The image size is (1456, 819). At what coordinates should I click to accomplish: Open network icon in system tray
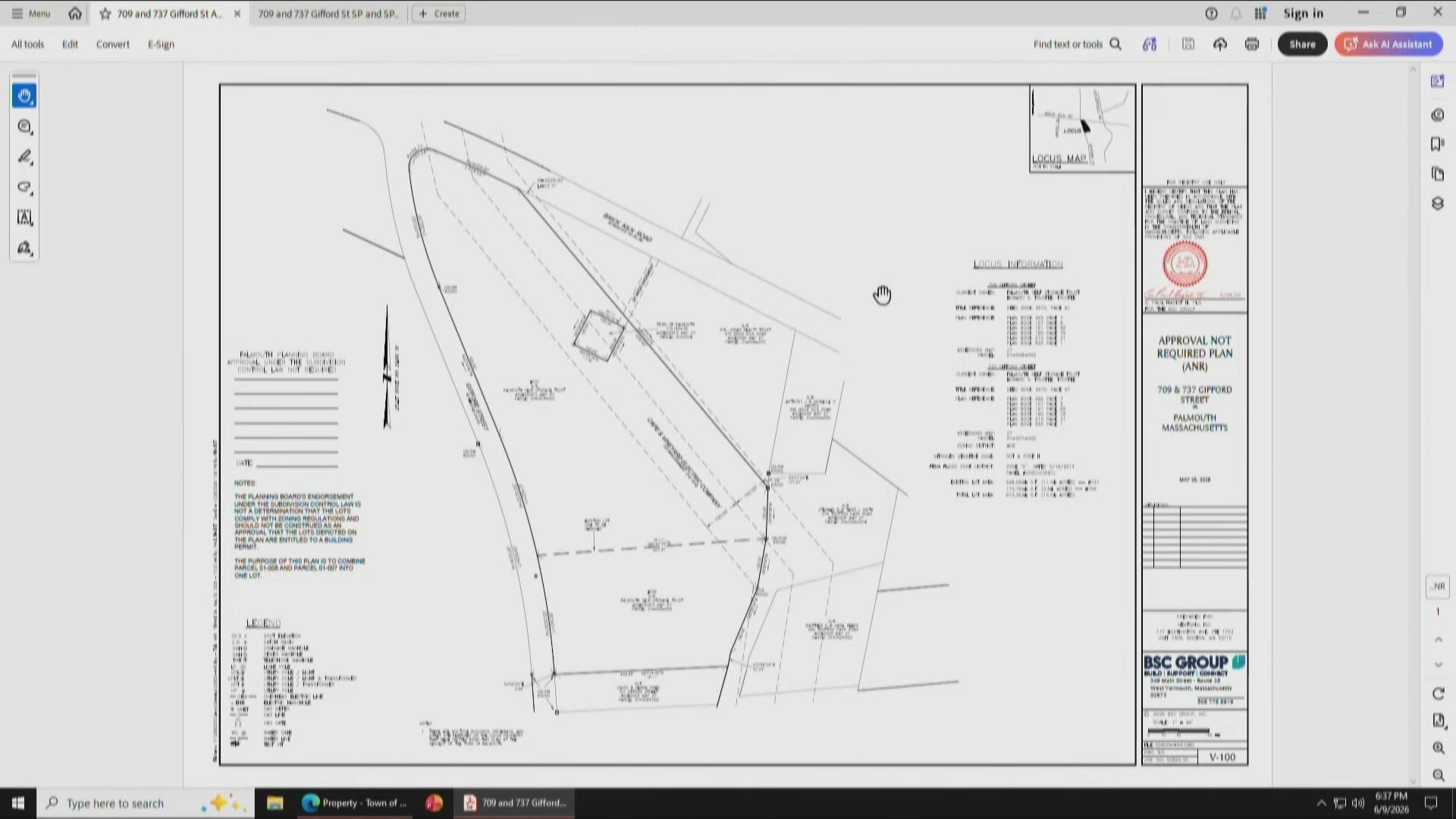(x=1340, y=803)
